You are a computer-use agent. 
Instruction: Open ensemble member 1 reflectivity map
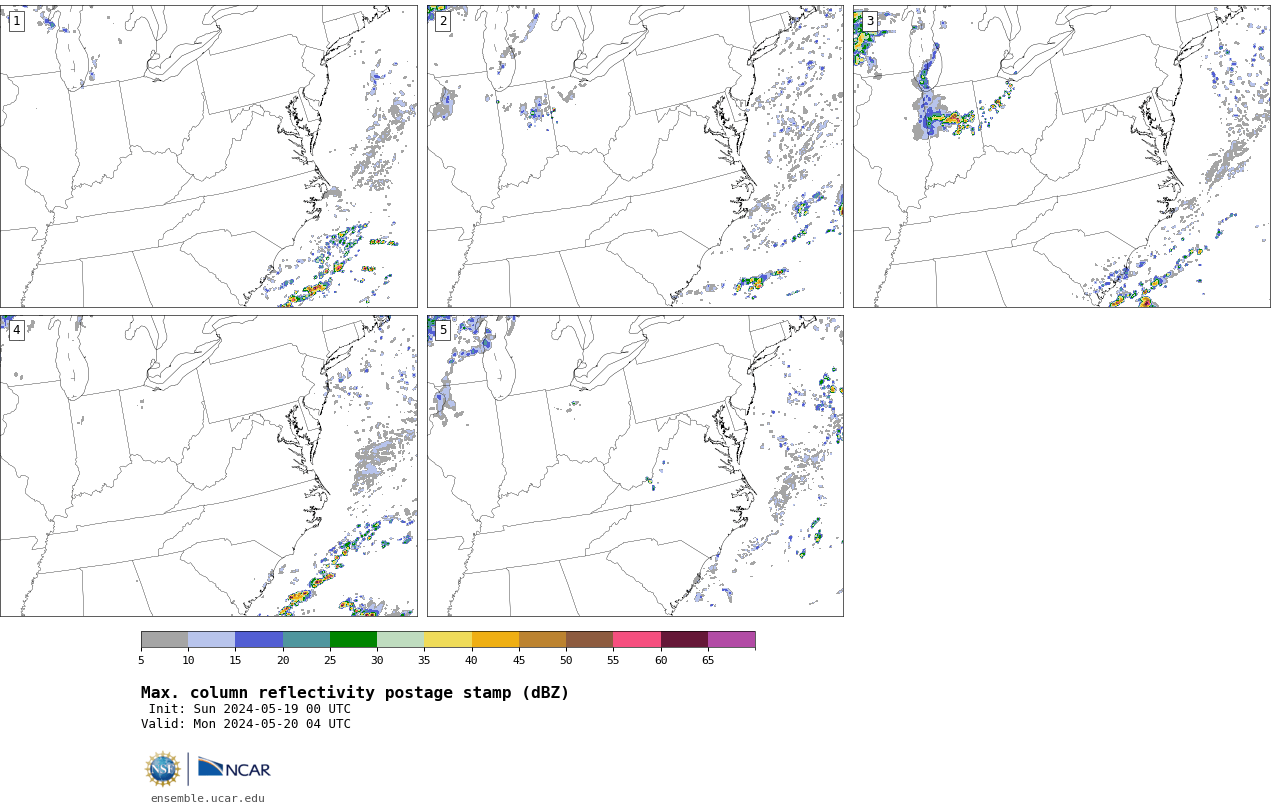click(x=208, y=156)
